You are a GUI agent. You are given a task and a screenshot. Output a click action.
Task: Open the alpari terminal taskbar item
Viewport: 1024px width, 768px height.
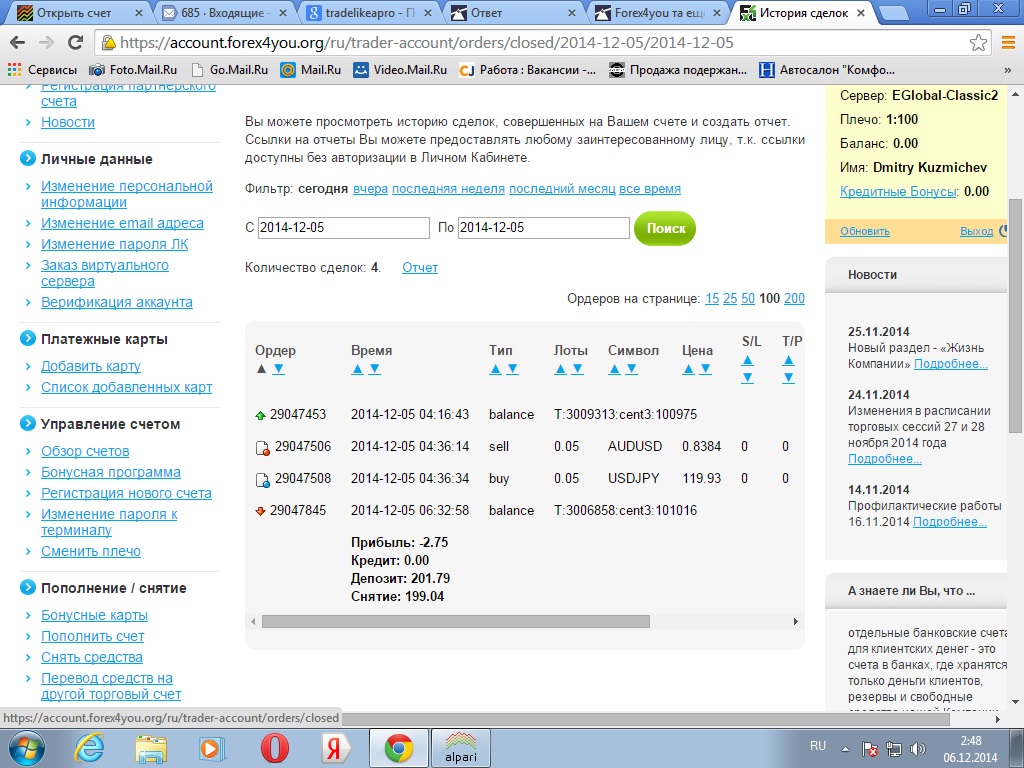460,748
